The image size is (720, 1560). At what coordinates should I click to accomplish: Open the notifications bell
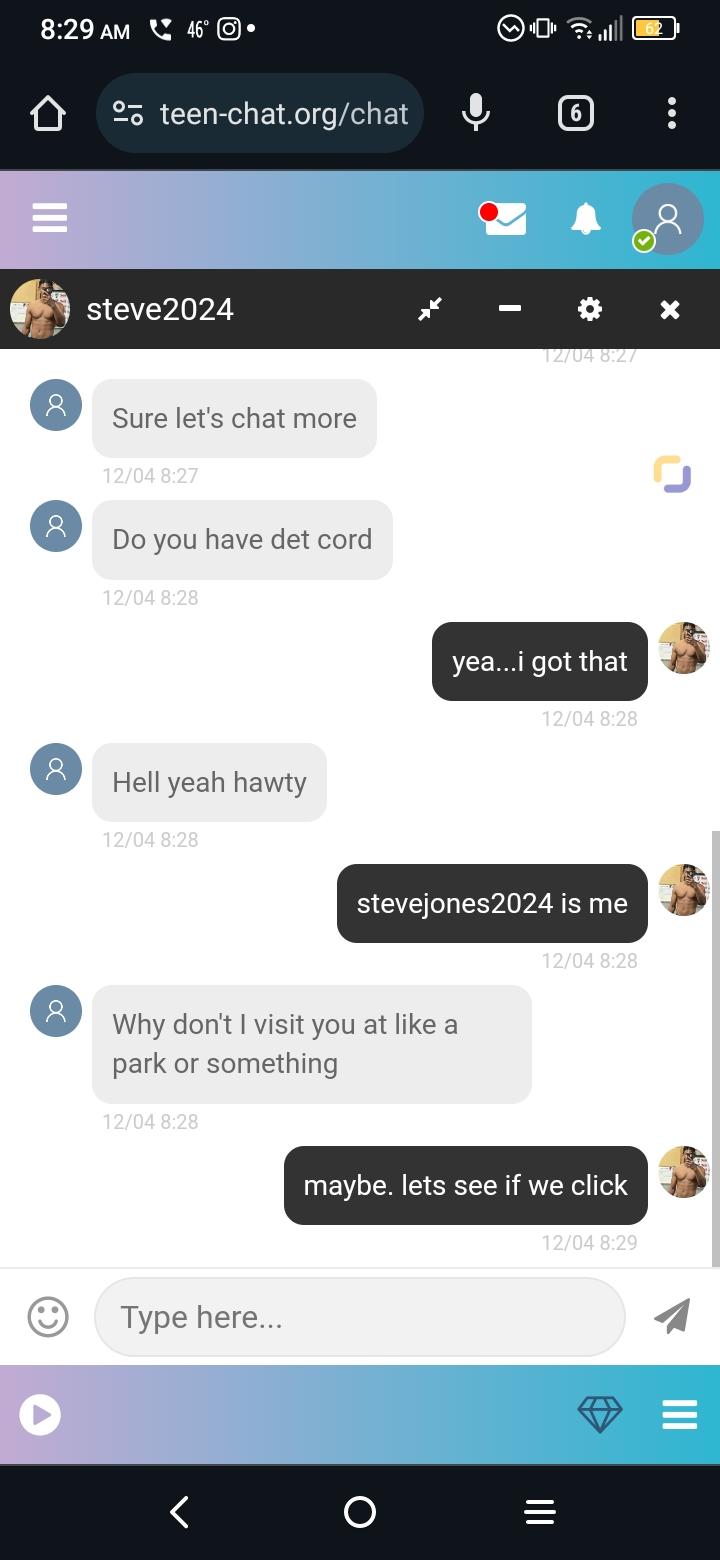(x=586, y=218)
